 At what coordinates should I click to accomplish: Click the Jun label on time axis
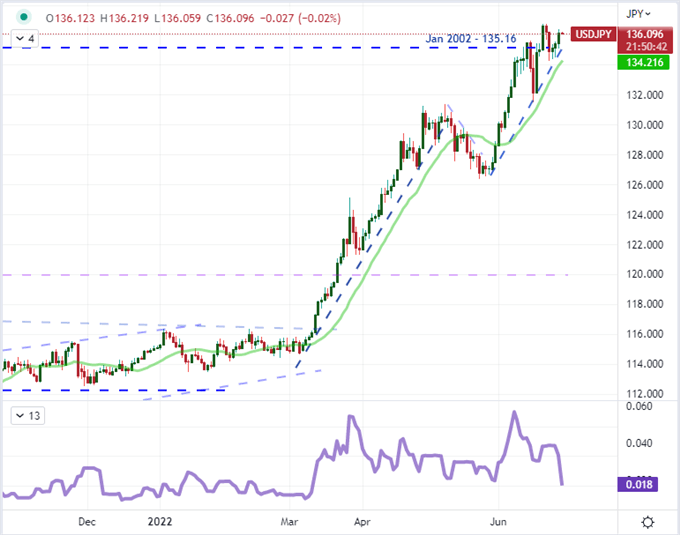(498, 522)
